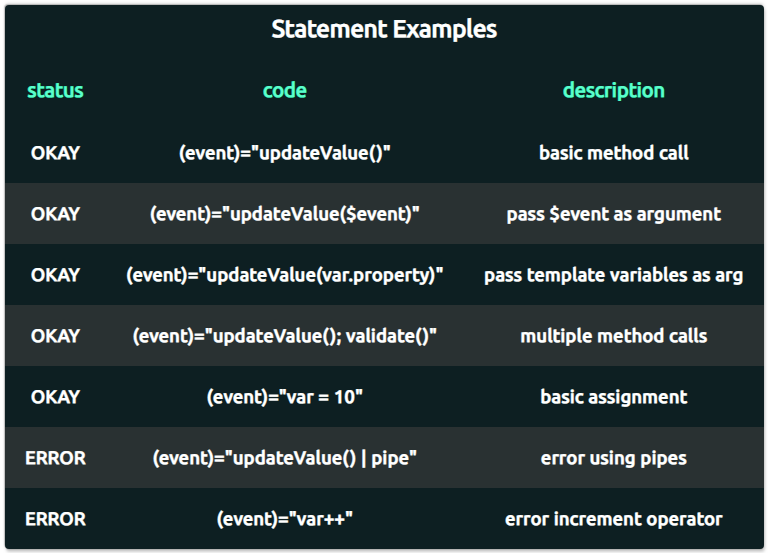Select the status column header
Viewport: 768px width, 553px height.
55,91
